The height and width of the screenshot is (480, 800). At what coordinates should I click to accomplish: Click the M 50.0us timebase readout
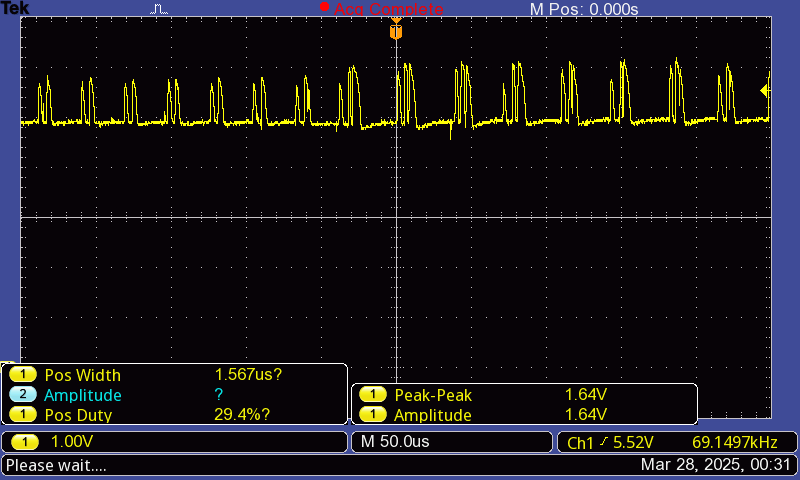[x=395, y=441]
